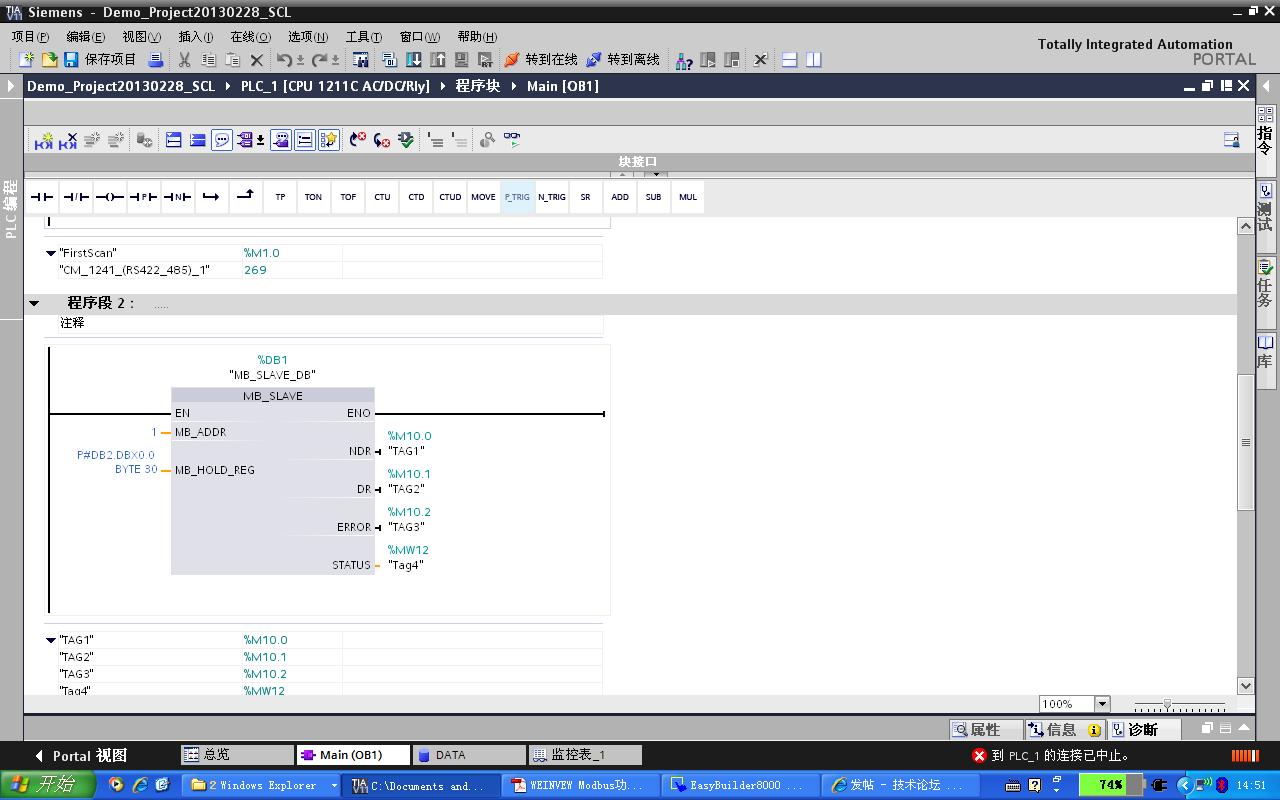Viewport: 1280px width, 800px height.
Task: Insert a normally open contact
Action: pos(42,197)
